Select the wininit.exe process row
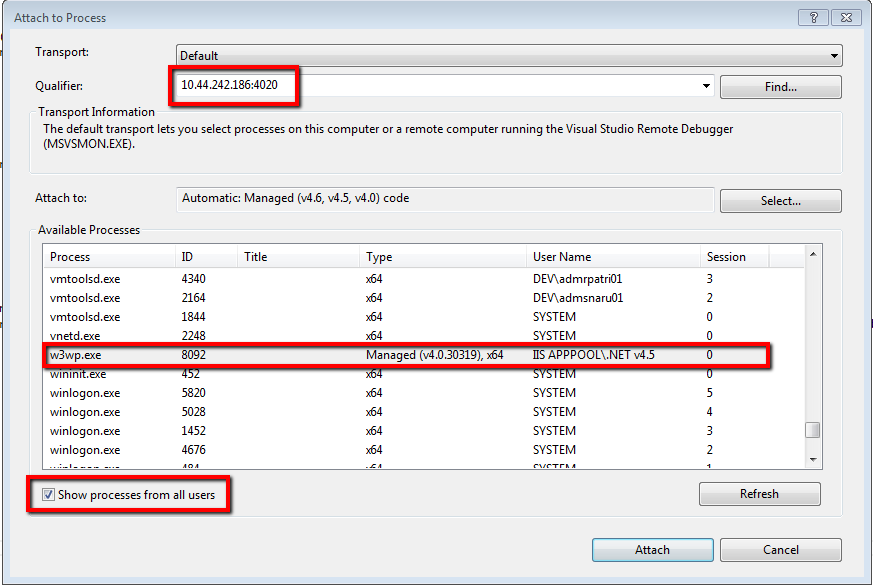The width and height of the screenshot is (873, 585). click(300, 374)
